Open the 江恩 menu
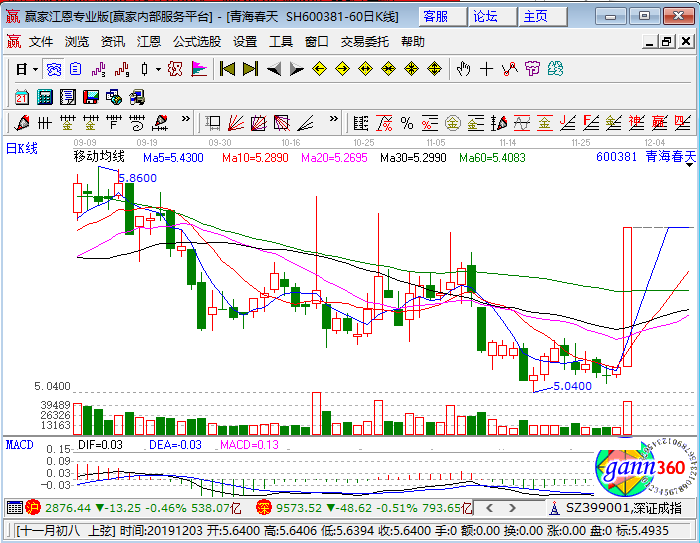This screenshot has width=700, height=543. (149, 42)
